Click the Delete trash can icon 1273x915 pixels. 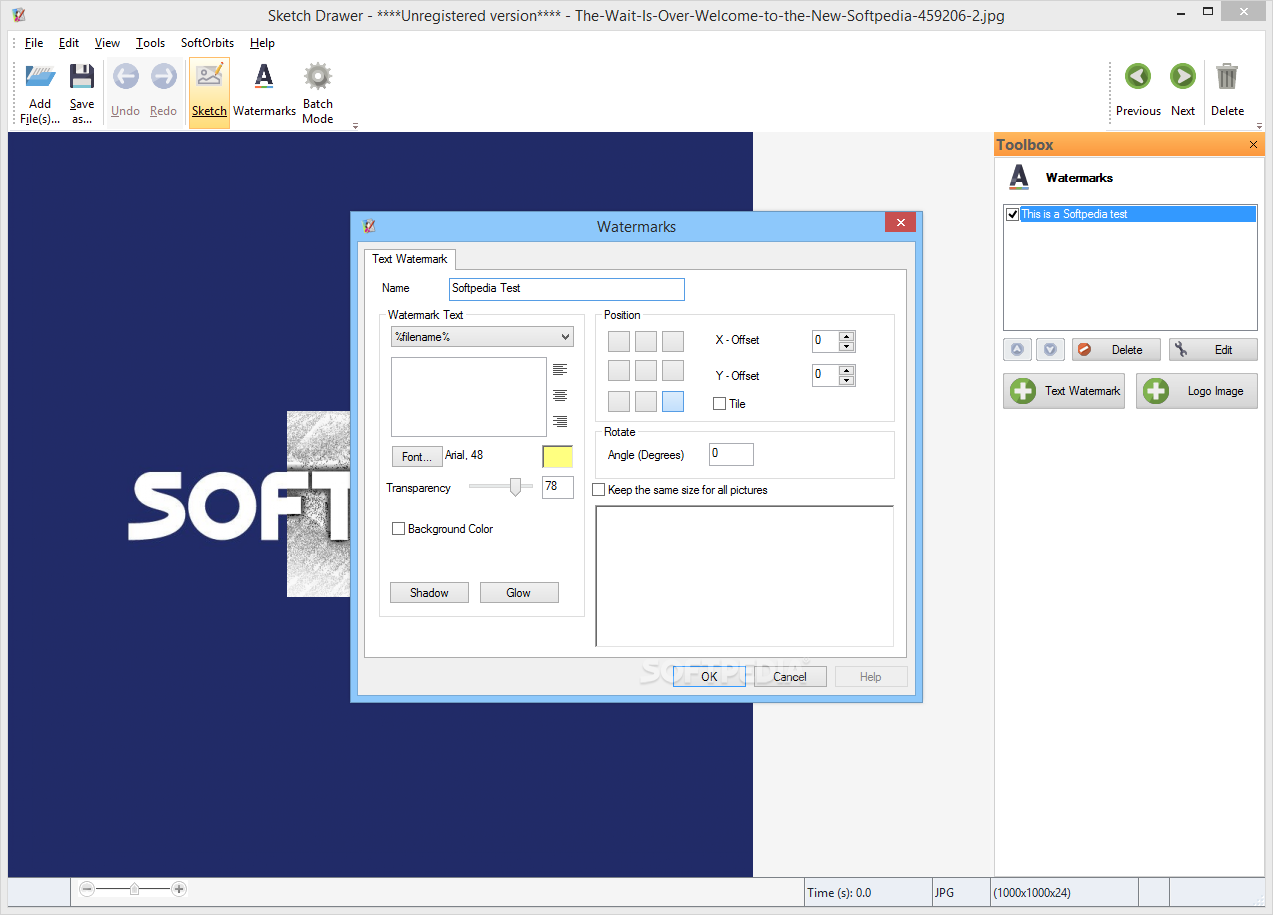tap(1227, 77)
